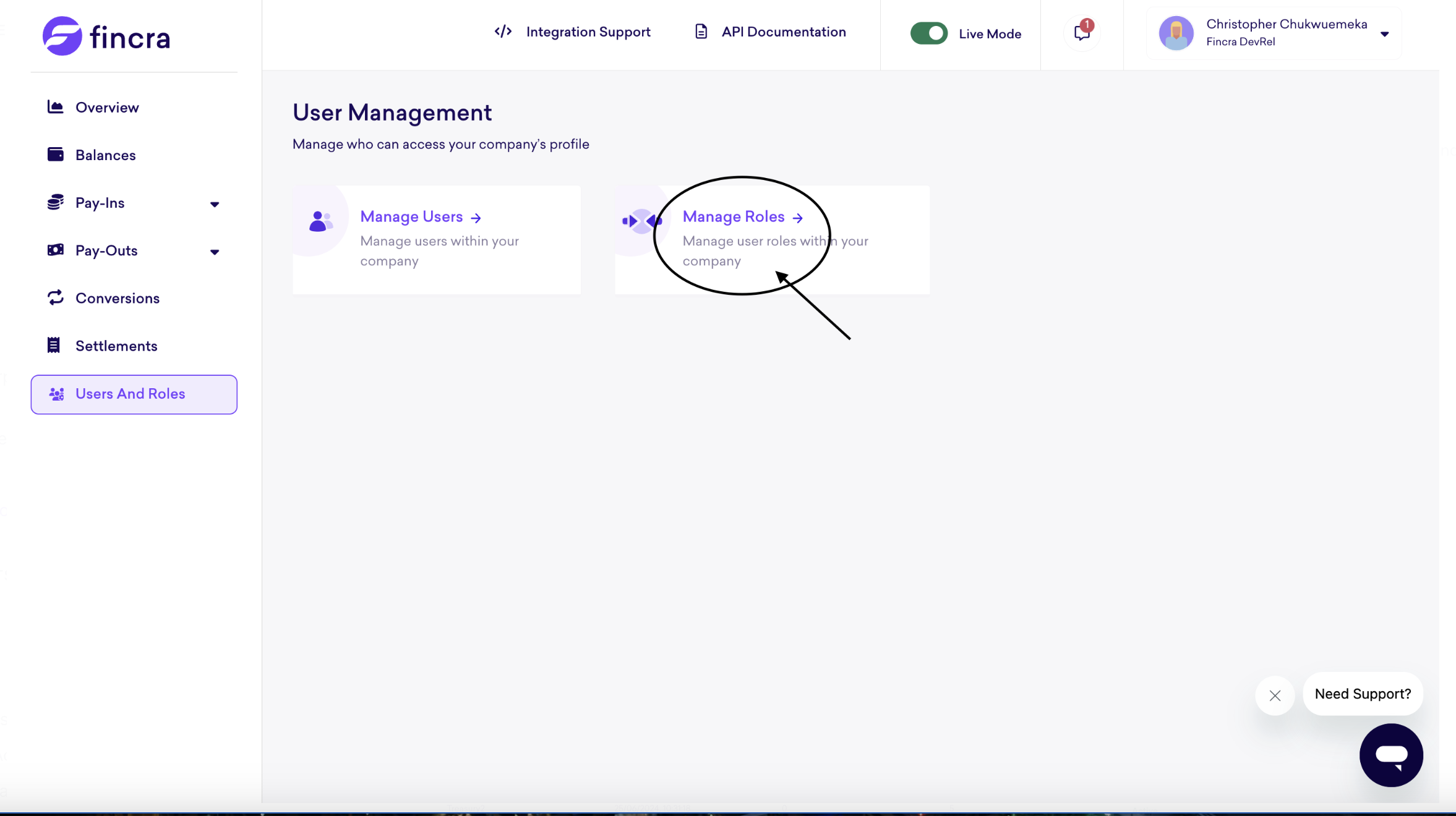
Task: Click "Manage user roles within your company" description
Action: (776, 251)
